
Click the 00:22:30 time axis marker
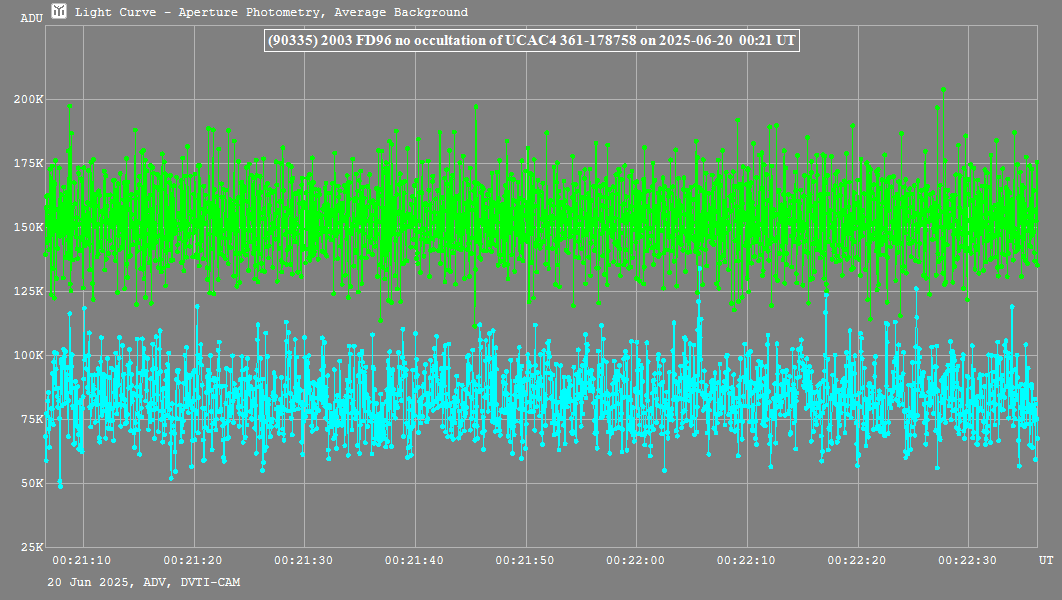(x=968, y=560)
